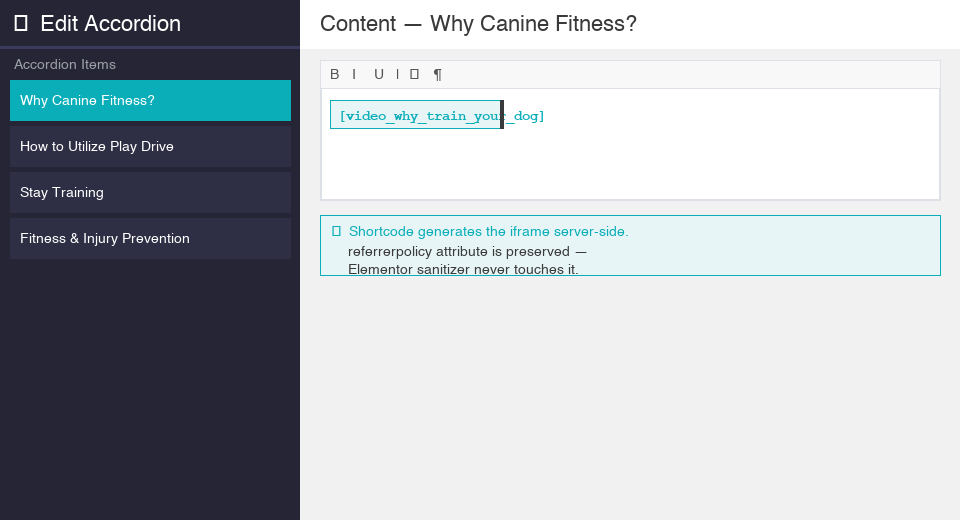Click the blank space in the formatting toolbar
Viewport: 960px width, 520px height.
(x=690, y=74)
